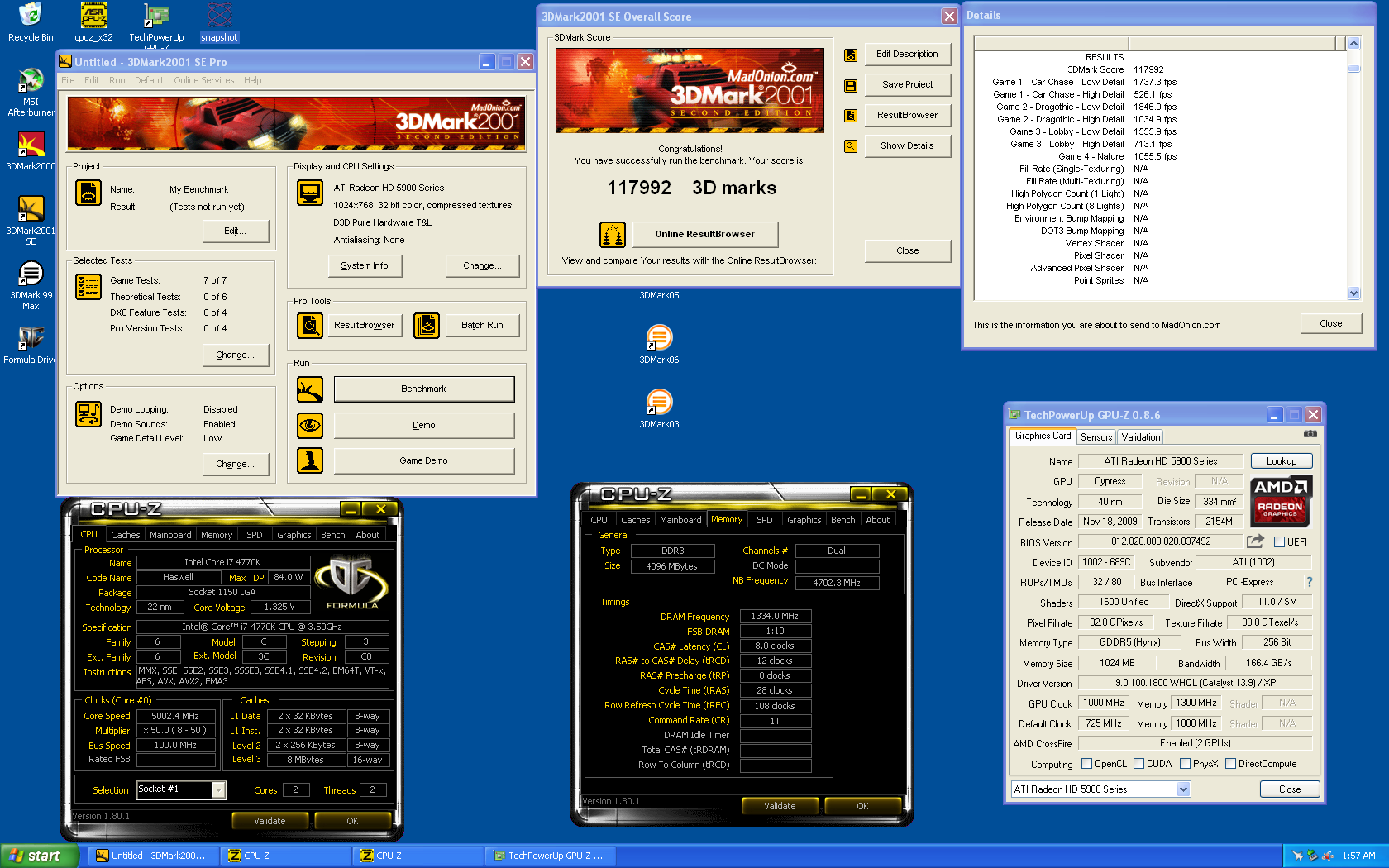Click Validate in the left CPU-Z window
The height and width of the screenshot is (868, 1389).
coord(270,821)
